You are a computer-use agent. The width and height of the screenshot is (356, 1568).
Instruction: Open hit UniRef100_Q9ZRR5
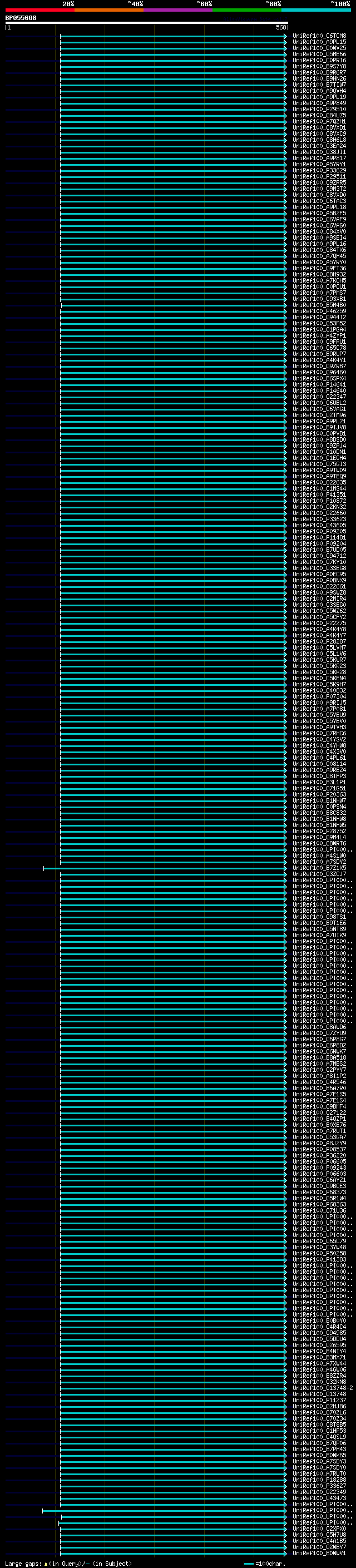tap(319, 182)
